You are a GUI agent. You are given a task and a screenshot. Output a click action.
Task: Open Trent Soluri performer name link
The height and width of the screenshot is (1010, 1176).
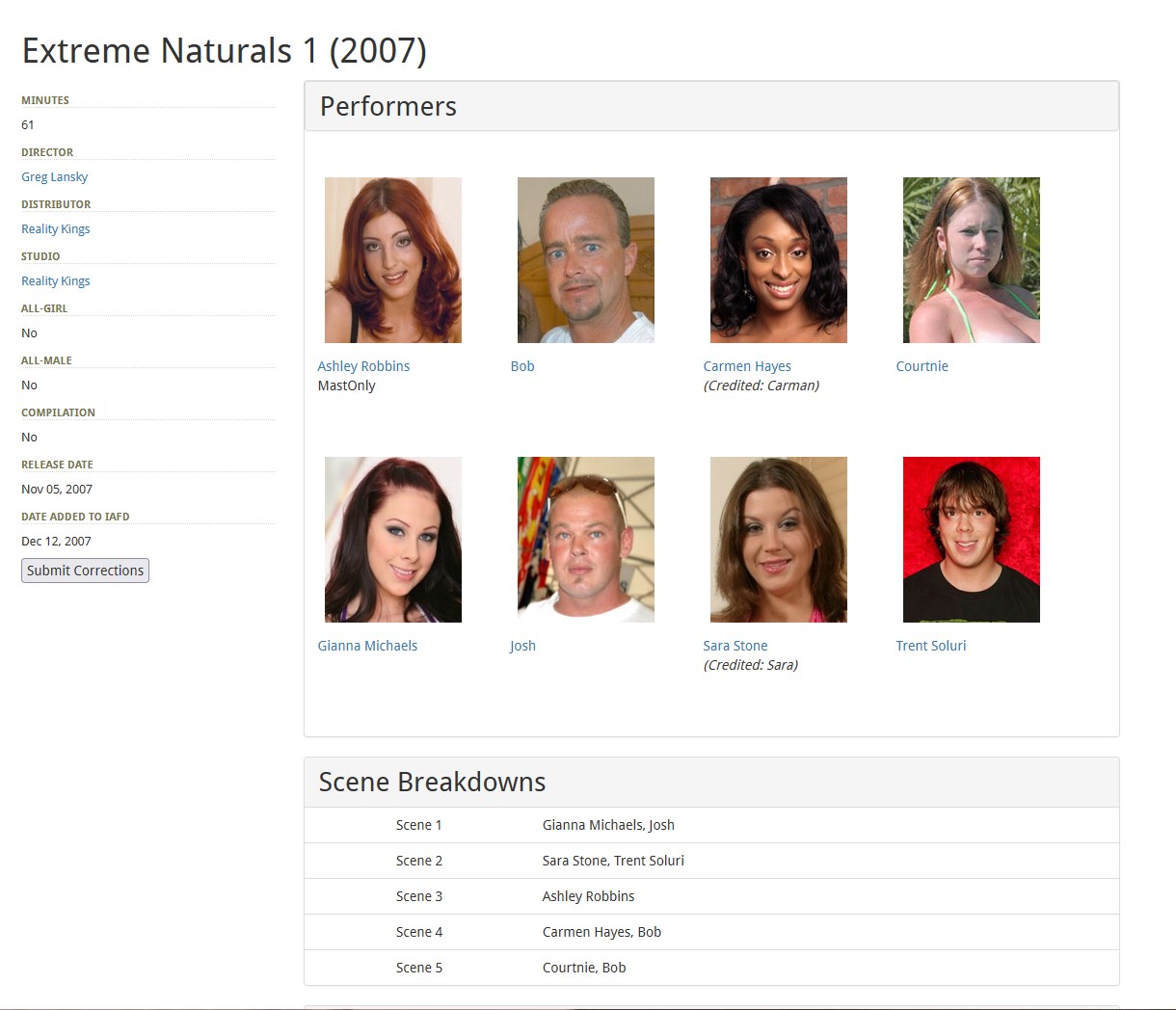click(930, 646)
